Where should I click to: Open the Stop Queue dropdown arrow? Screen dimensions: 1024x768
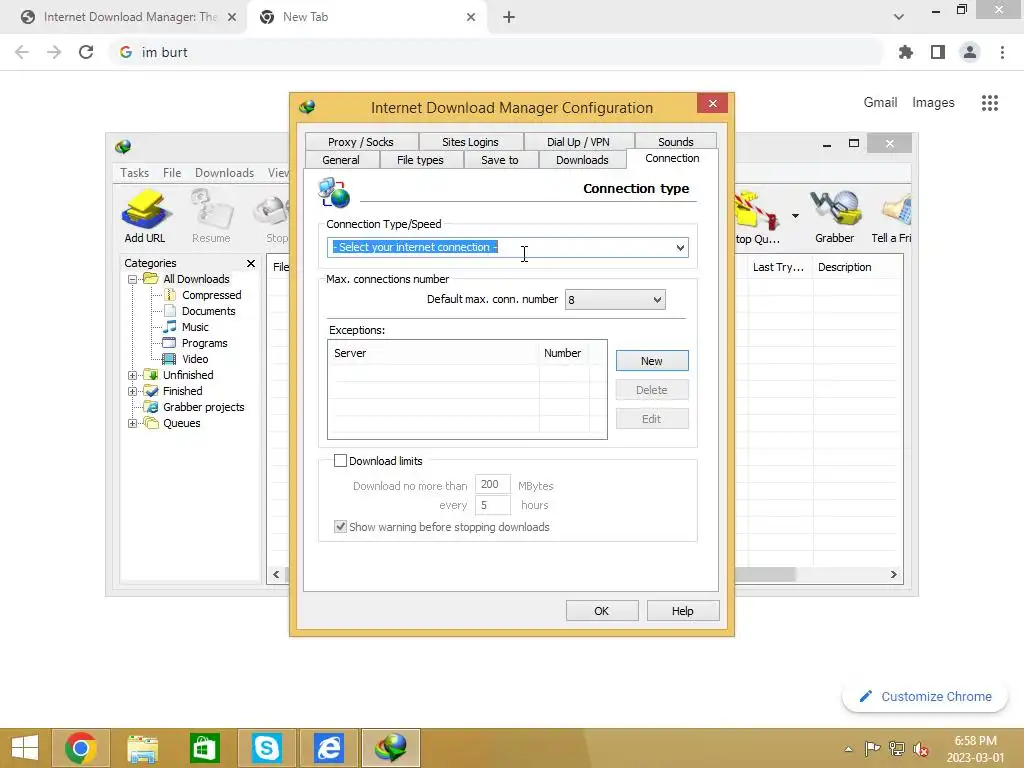(795, 216)
